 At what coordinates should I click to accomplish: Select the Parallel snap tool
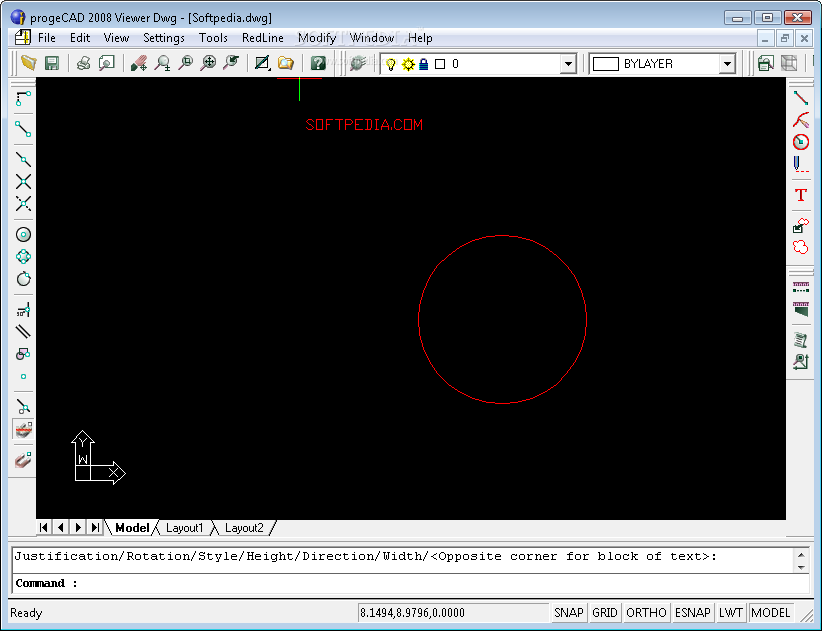(23, 332)
